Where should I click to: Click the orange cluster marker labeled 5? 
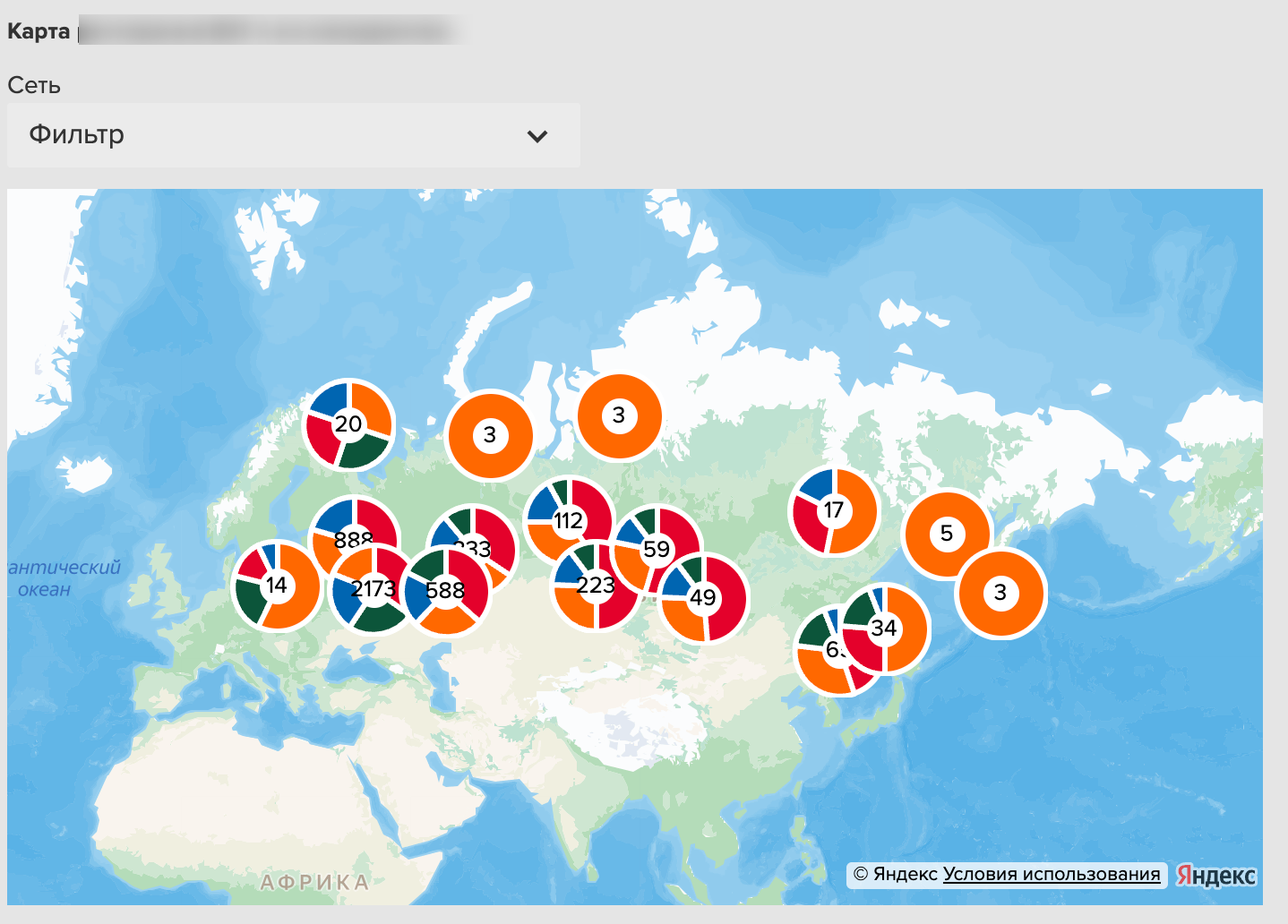pos(947,534)
